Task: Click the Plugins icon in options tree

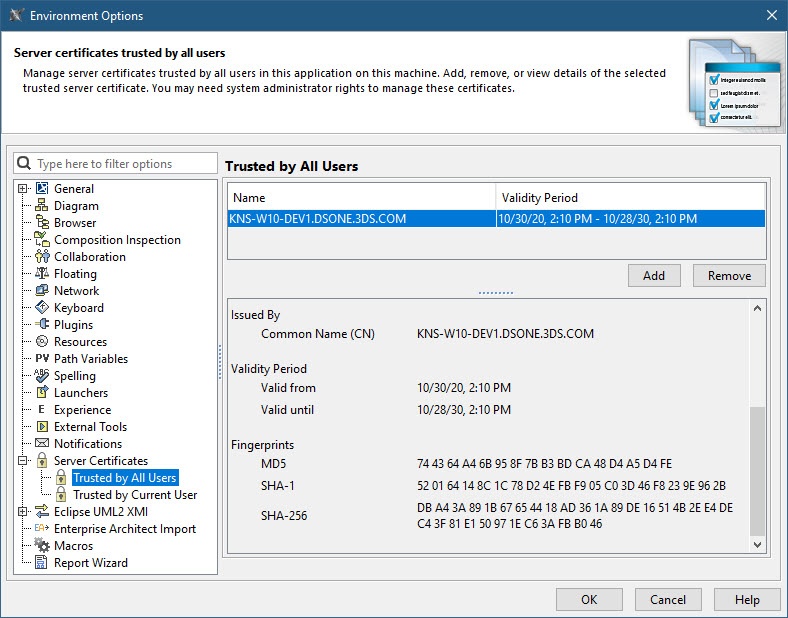Action: click(42, 325)
